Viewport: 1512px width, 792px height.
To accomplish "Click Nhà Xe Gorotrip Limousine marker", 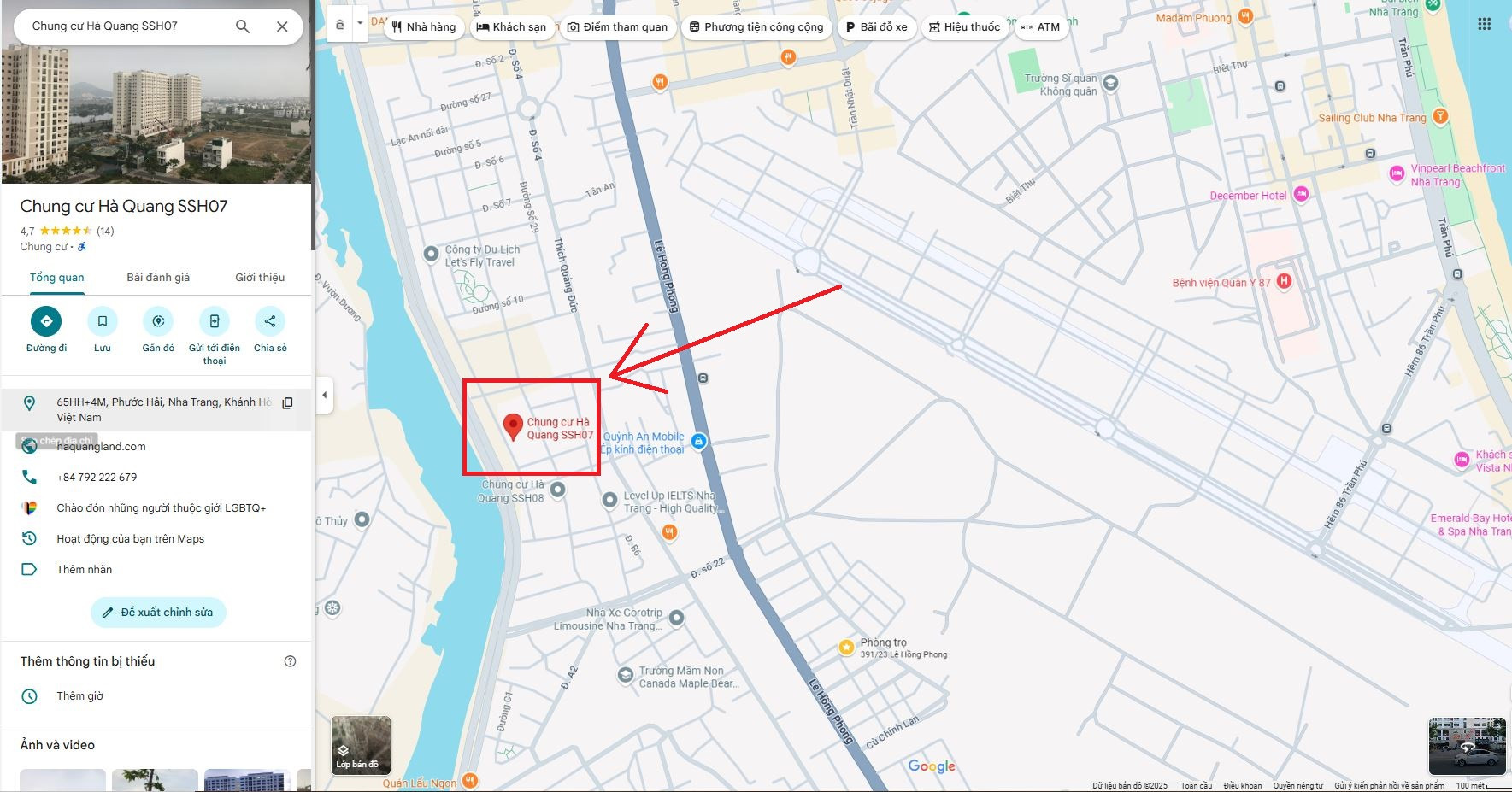I will [x=677, y=617].
